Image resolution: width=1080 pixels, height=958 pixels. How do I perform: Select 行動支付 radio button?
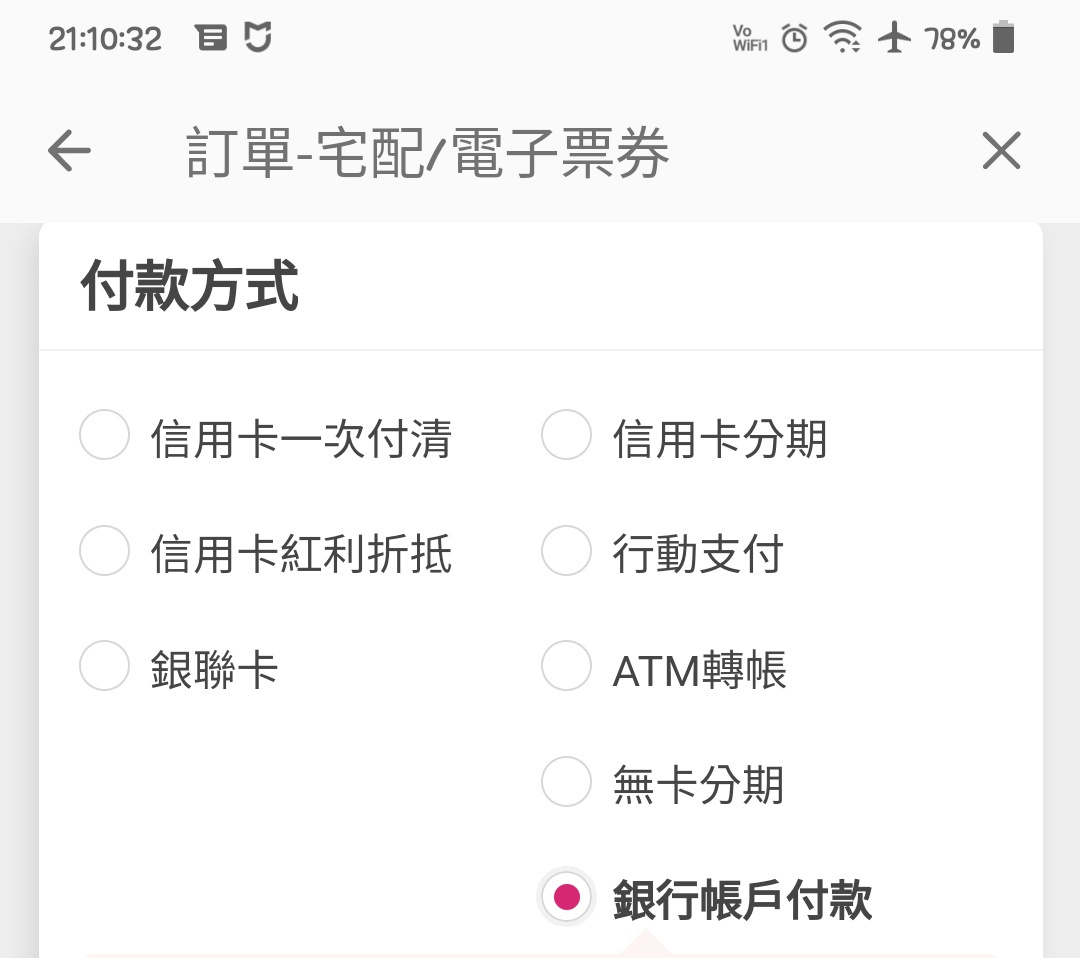(567, 552)
